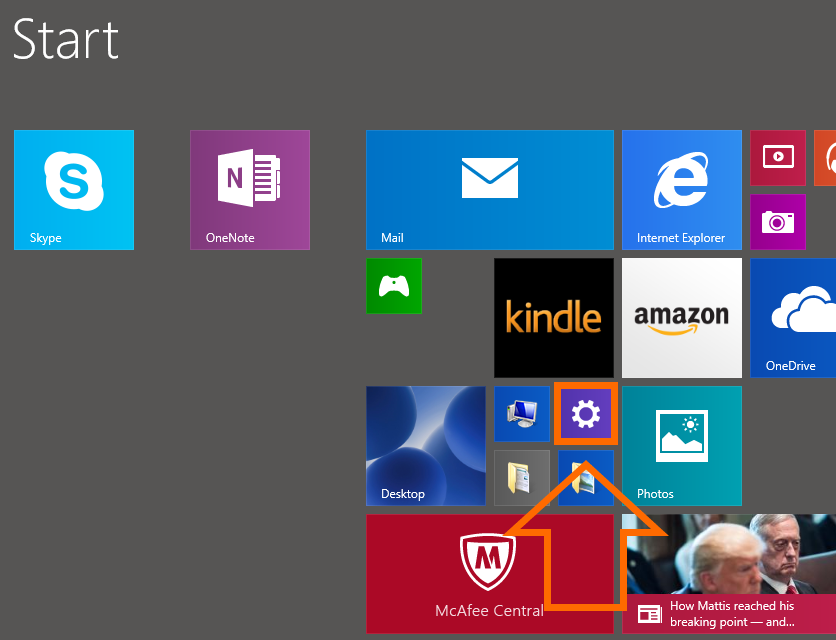The height and width of the screenshot is (640, 836).
Task: Open the This PC computer tile
Action: [x=522, y=414]
